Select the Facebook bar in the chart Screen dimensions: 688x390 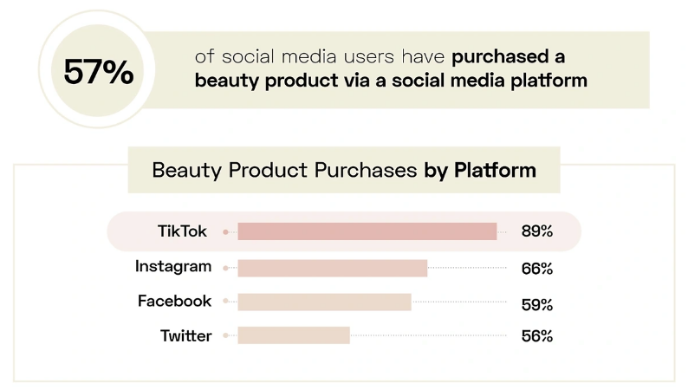click(x=325, y=302)
